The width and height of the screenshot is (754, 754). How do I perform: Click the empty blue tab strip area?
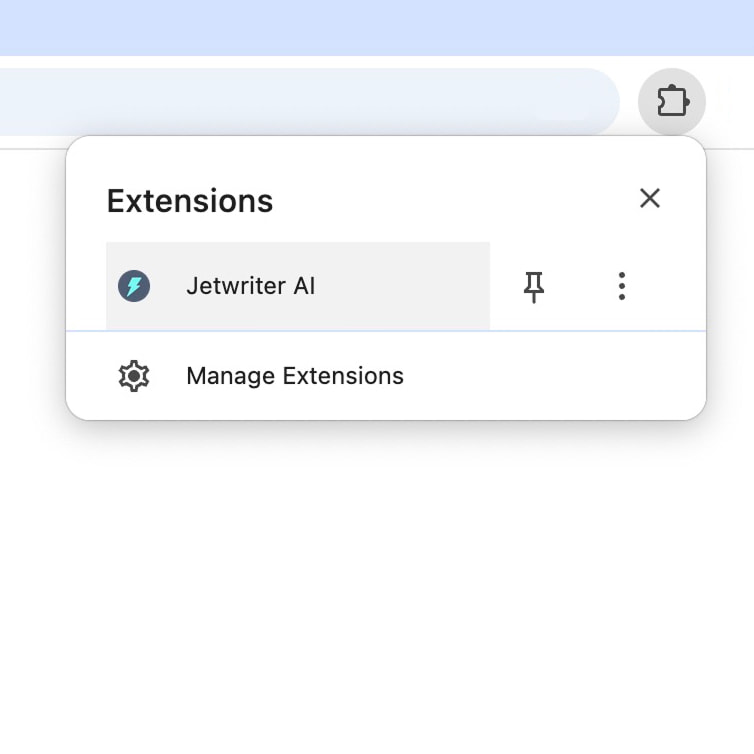pos(377,27)
